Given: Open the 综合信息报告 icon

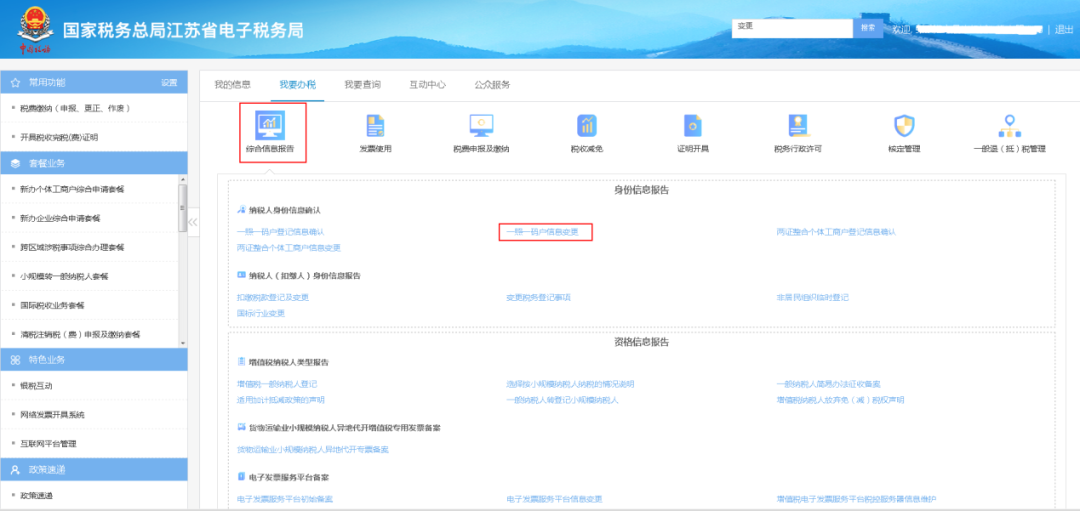Looking at the screenshot, I should pyautogui.click(x=270, y=125).
